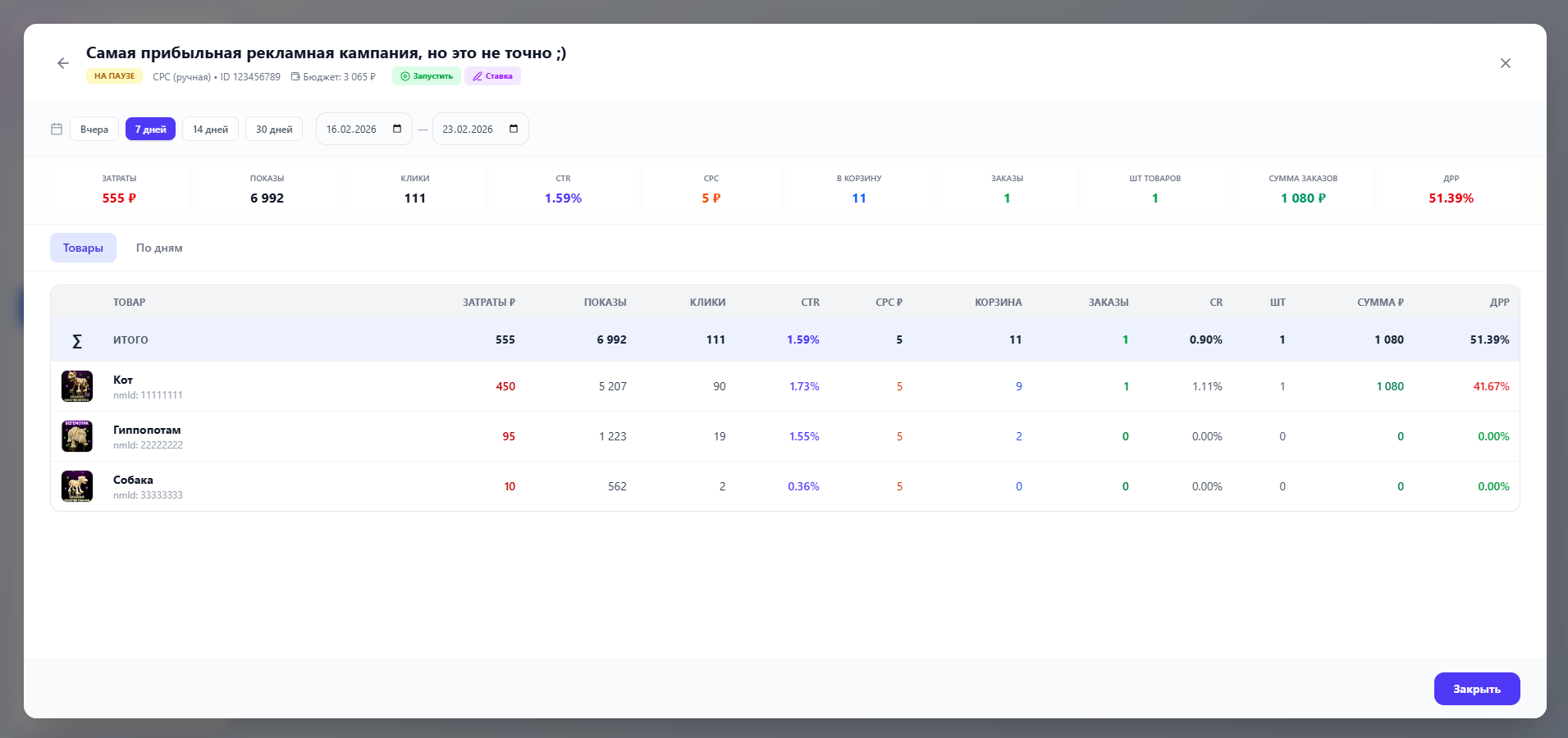Open start date calendar picker icon

pyautogui.click(x=397, y=129)
